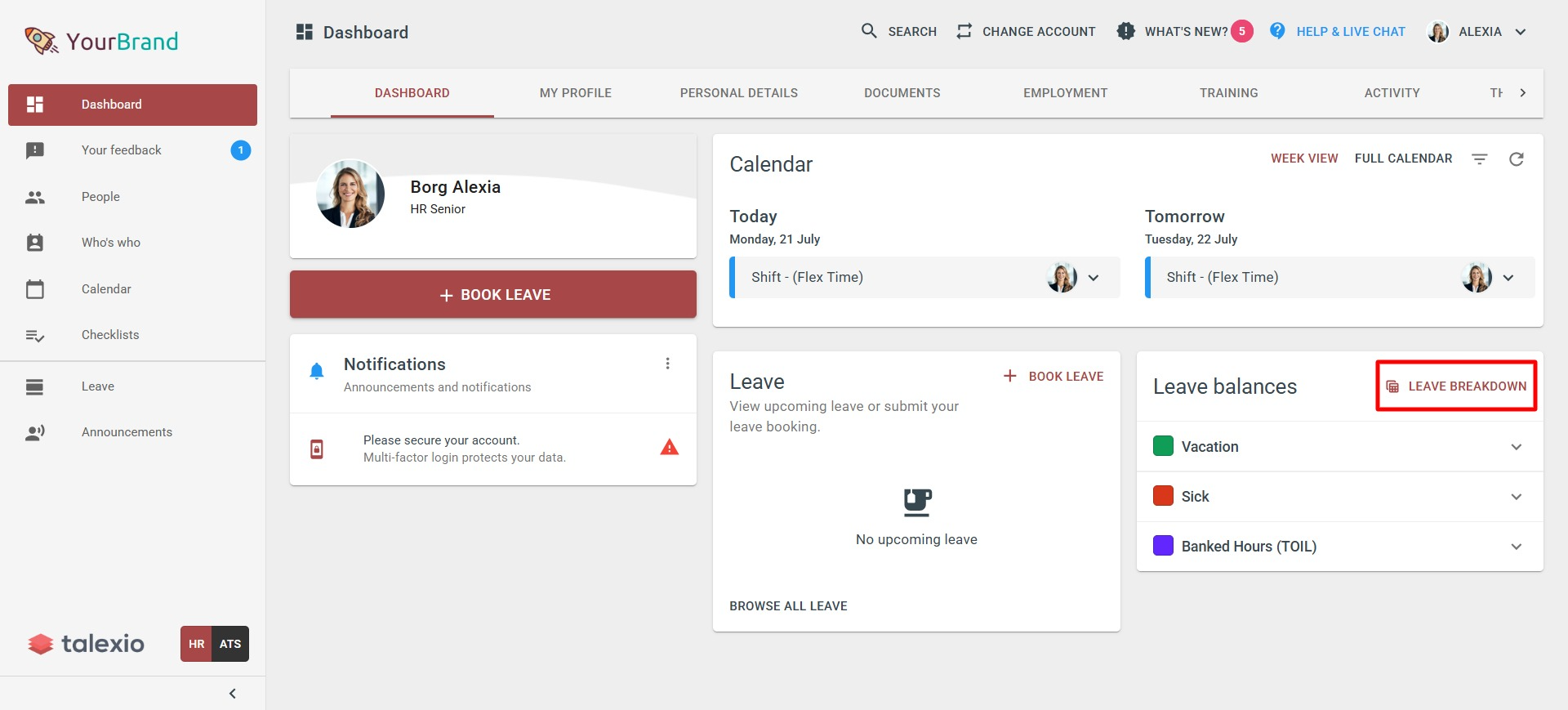This screenshot has height=710, width=1568.
Task: Expand the Sick leave balance
Action: click(x=1516, y=497)
